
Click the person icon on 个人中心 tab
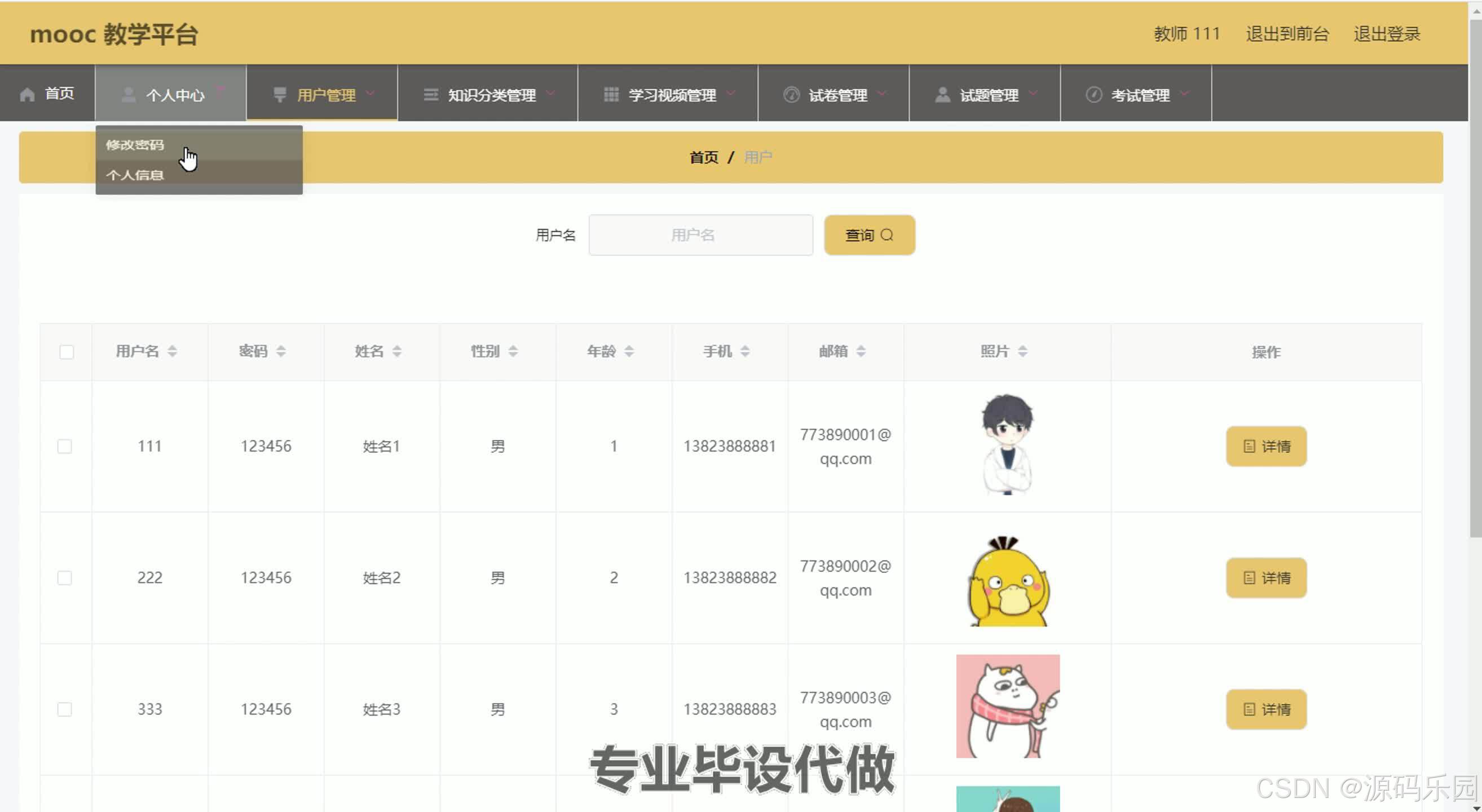pos(127,94)
